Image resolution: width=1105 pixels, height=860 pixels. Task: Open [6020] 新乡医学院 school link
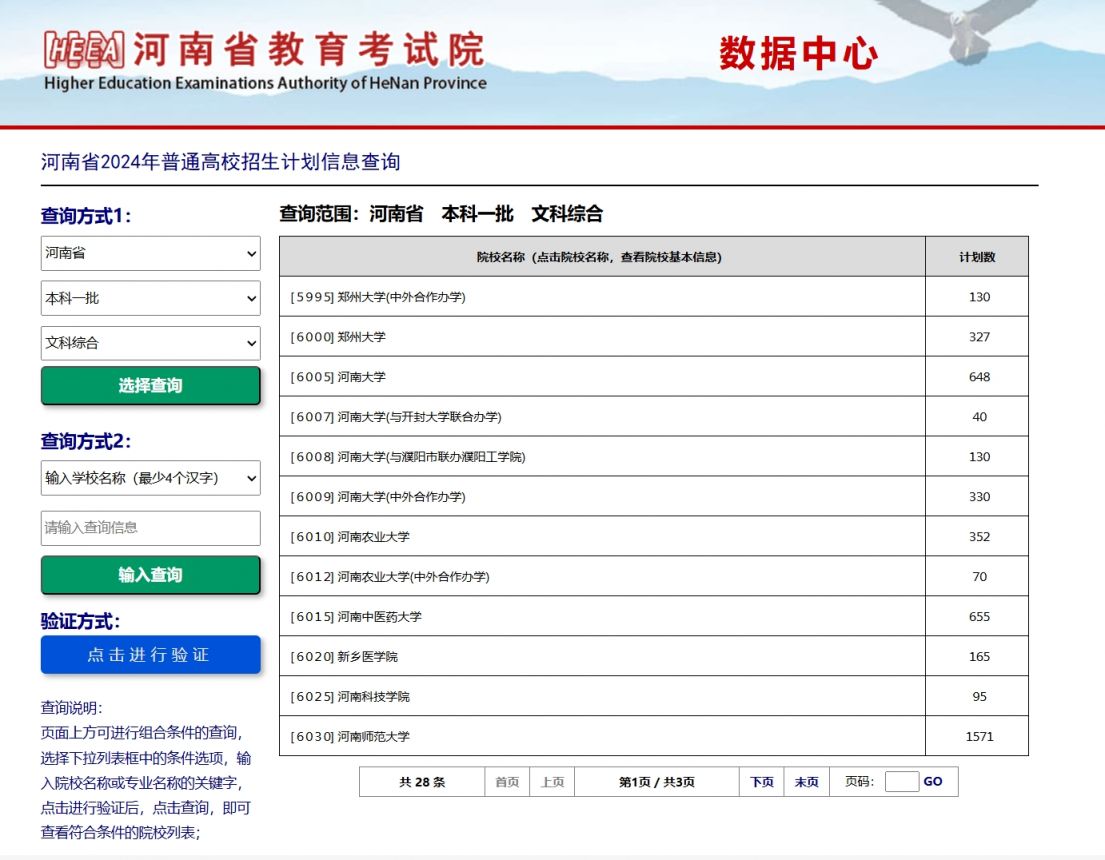coord(344,656)
